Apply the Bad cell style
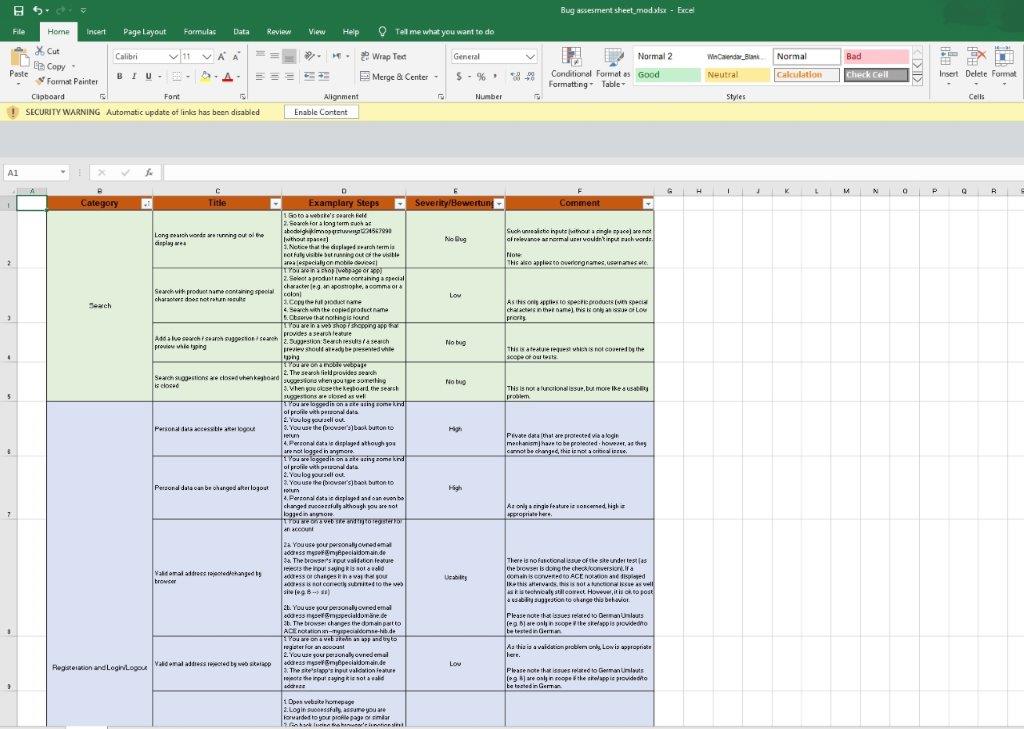The height and width of the screenshot is (729, 1024). tap(875, 57)
